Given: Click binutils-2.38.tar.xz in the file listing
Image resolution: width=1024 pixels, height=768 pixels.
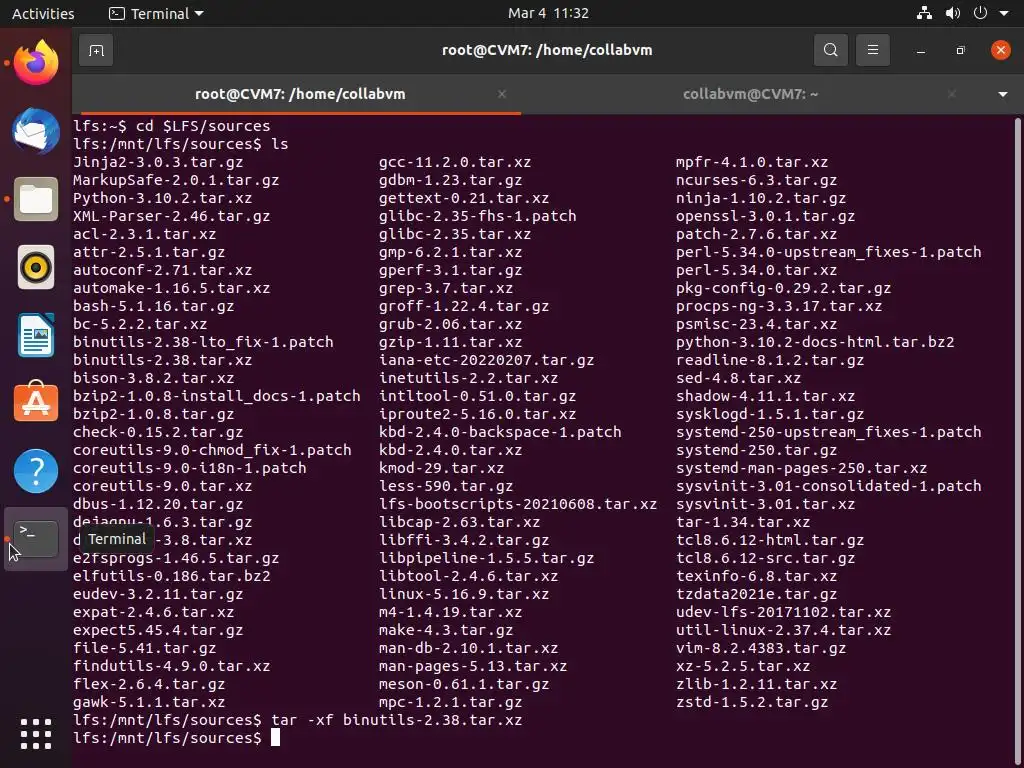Looking at the screenshot, I should coord(163,360).
